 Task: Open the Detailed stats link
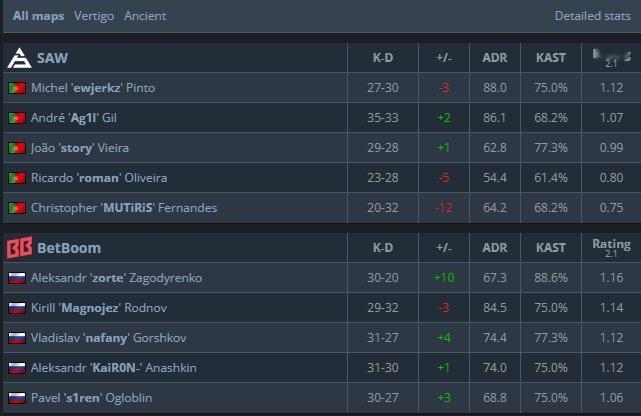(592, 16)
